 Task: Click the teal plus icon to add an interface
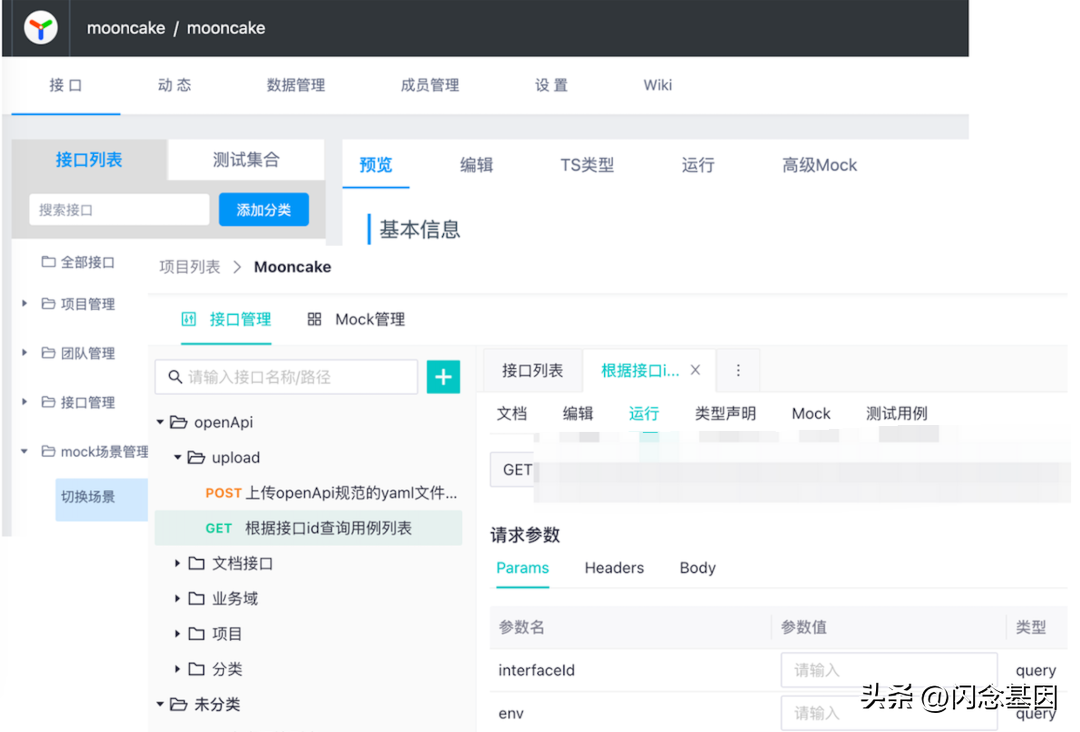(x=443, y=377)
